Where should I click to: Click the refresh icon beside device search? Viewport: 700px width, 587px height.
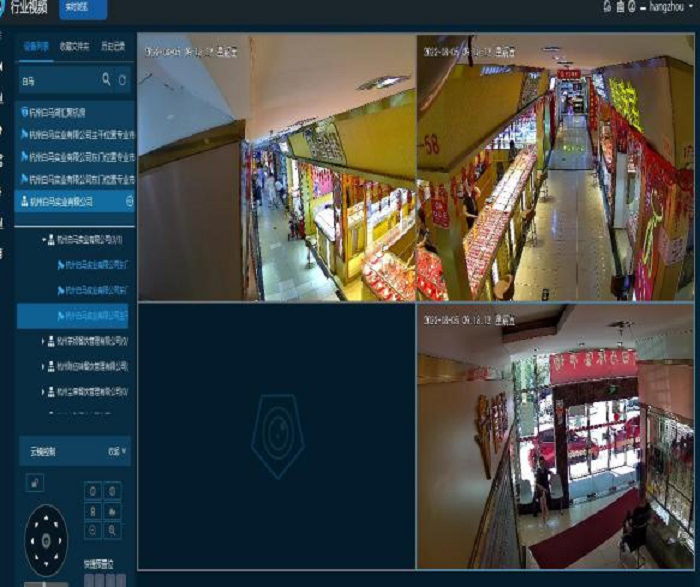[123, 79]
